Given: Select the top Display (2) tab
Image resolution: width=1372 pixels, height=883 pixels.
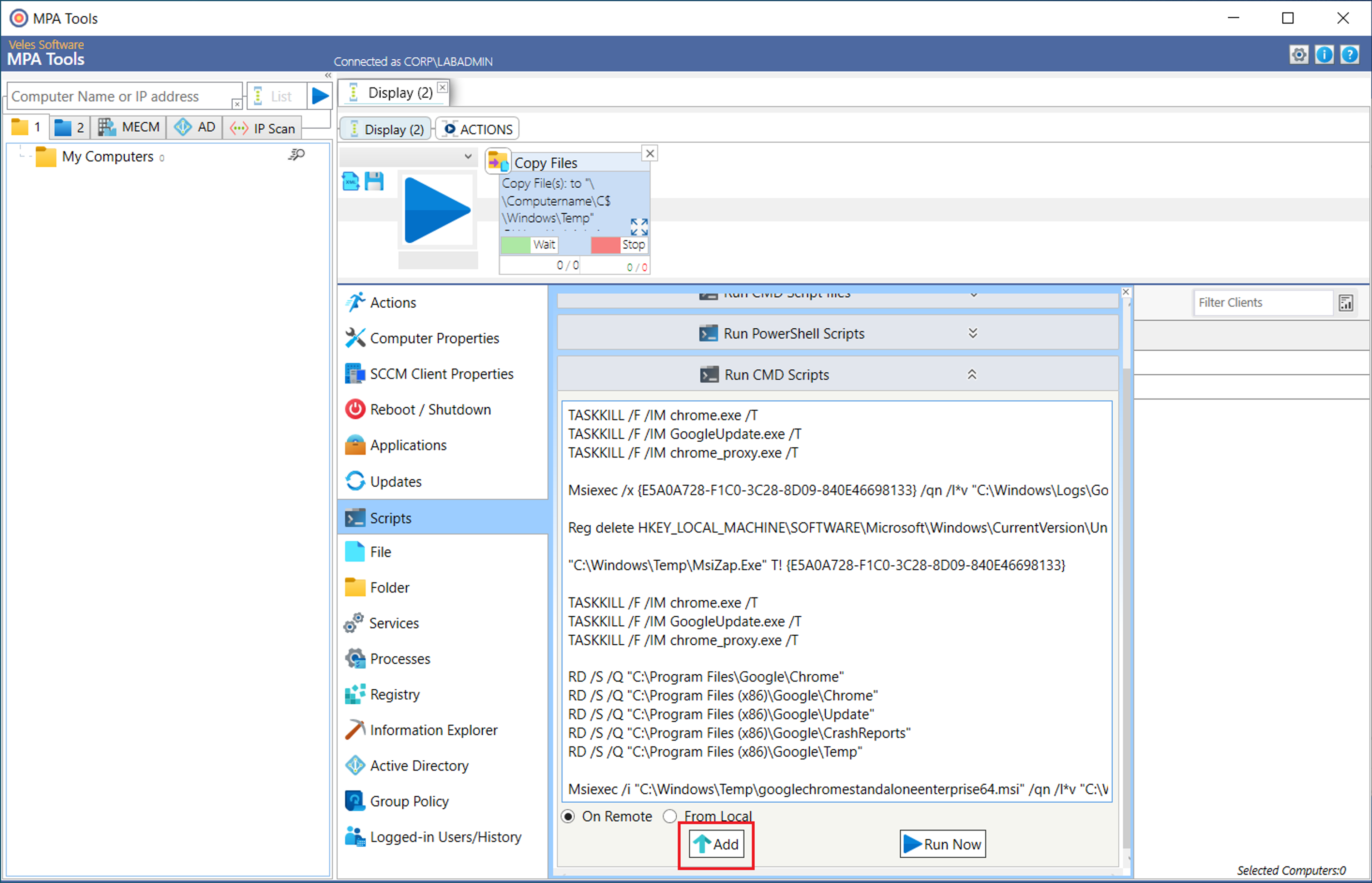Looking at the screenshot, I should point(393,92).
